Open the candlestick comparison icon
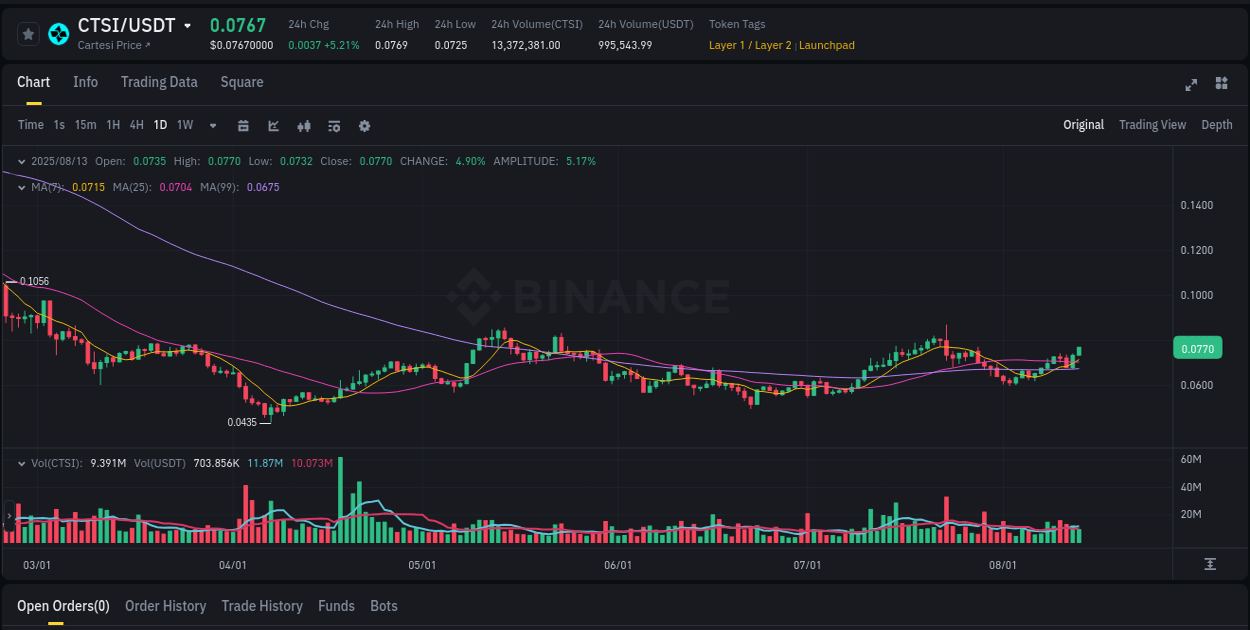1250x630 pixels. 303,125
